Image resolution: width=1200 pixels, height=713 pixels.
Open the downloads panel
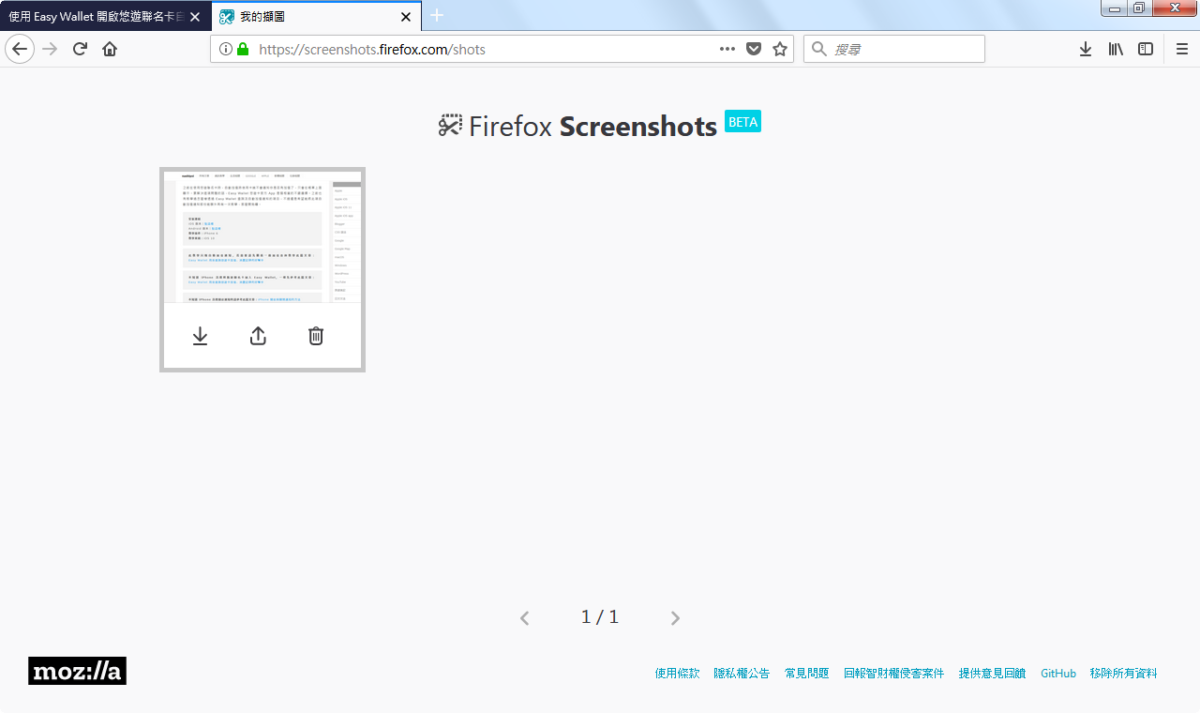pos(1085,49)
